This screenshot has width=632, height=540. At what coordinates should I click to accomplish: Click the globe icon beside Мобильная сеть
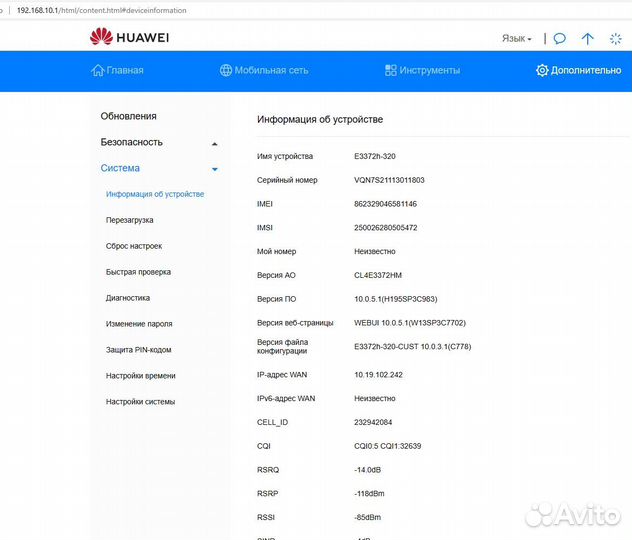pos(226,70)
